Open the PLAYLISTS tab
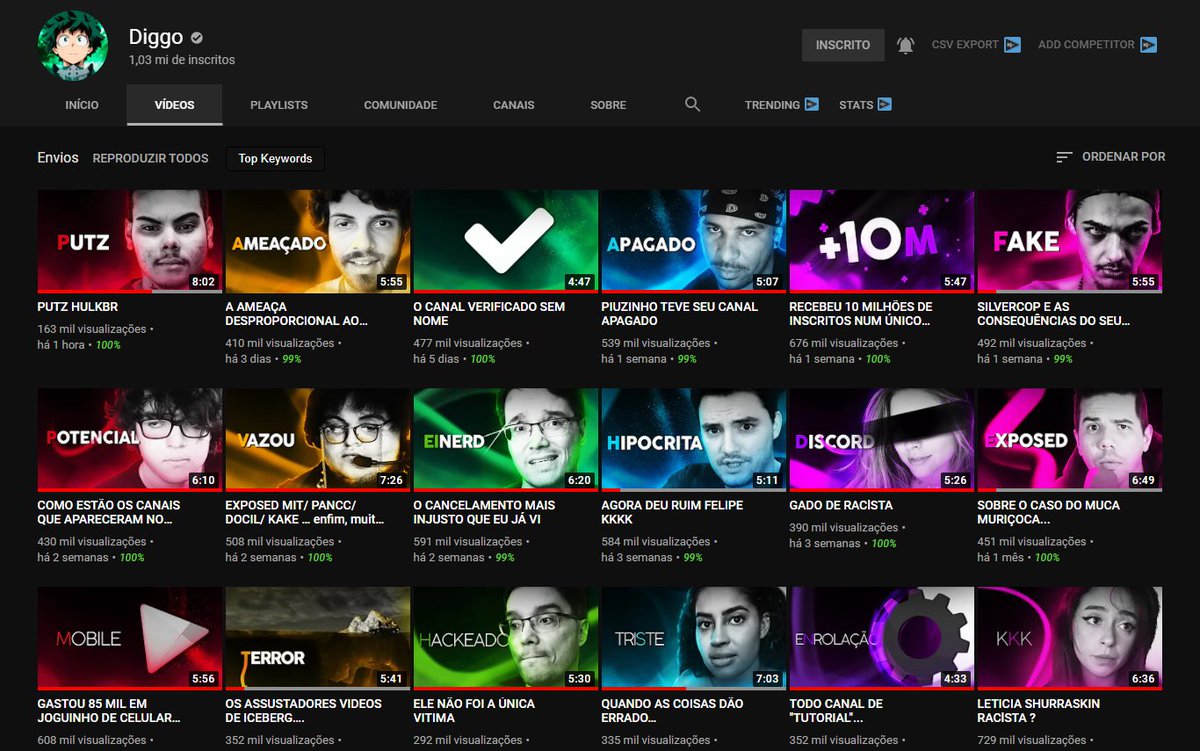The width and height of the screenshot is (1200, 751). click(x=279, y=105)
